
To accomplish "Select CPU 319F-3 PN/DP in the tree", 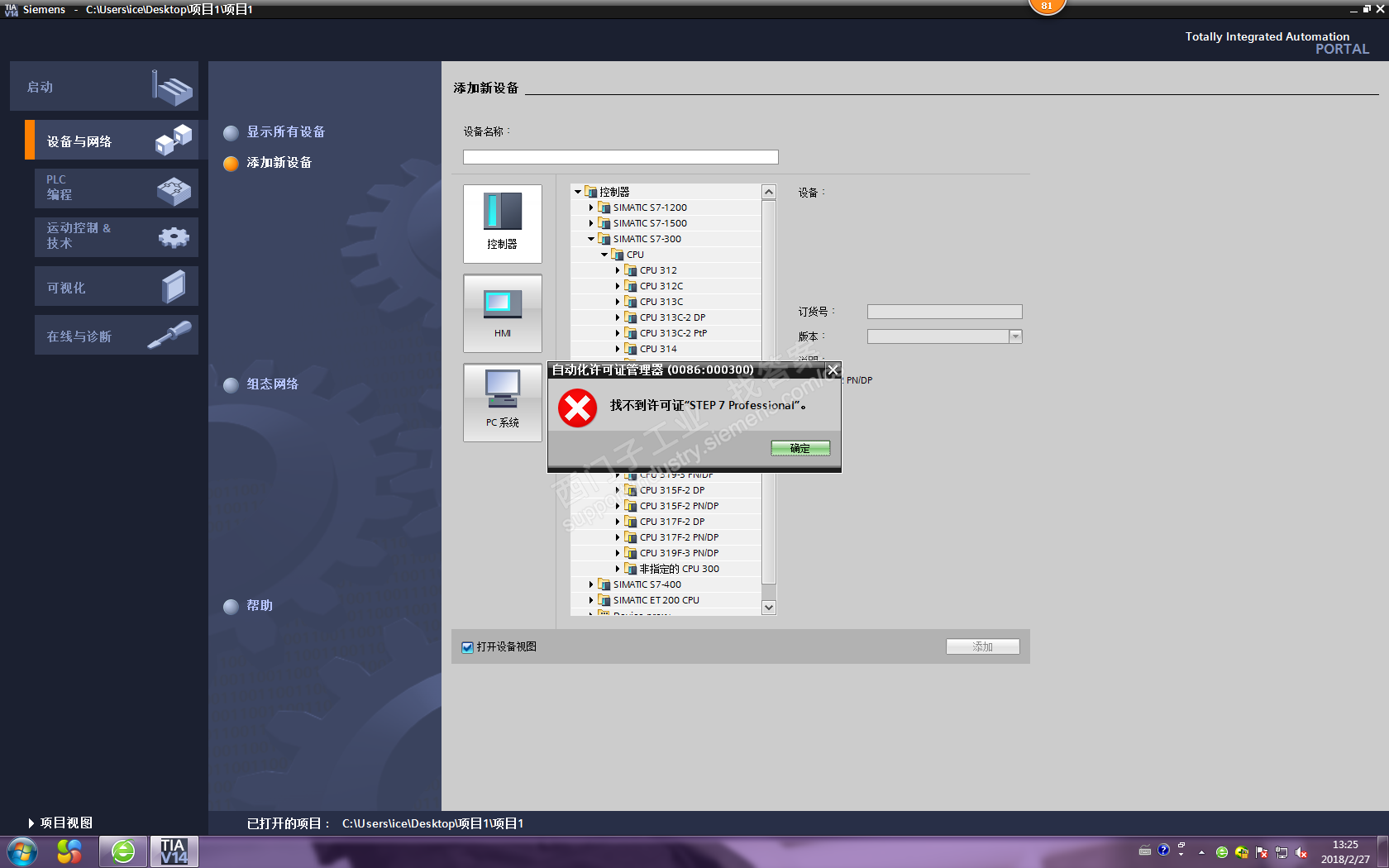I will (679, 553).
